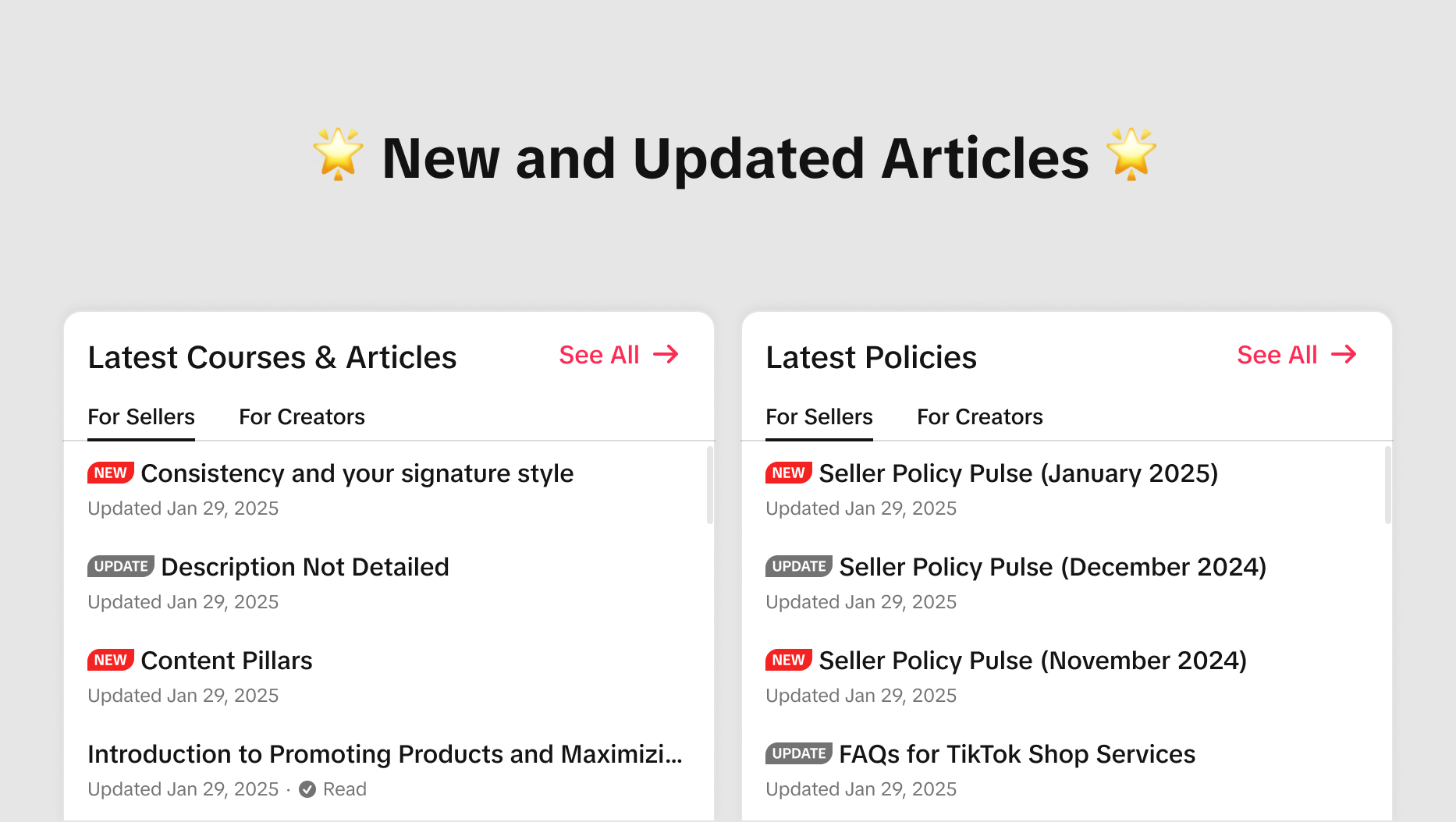
Task: Click the arrow icon beside Courses See All
Action: click(666, 355)
